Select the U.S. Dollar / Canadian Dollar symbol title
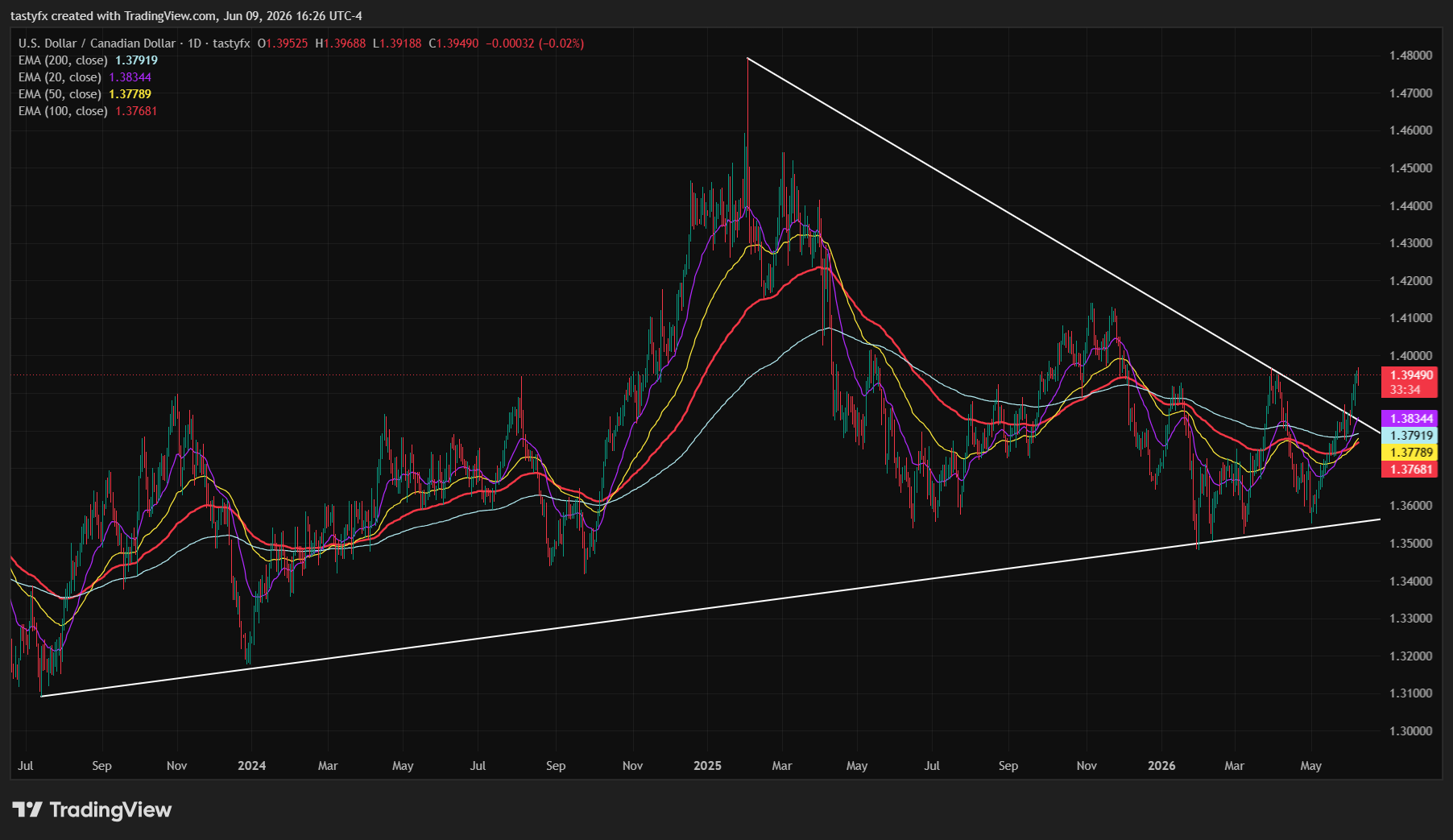Viewport: 1453px width, 840px height. pos(97,43)
